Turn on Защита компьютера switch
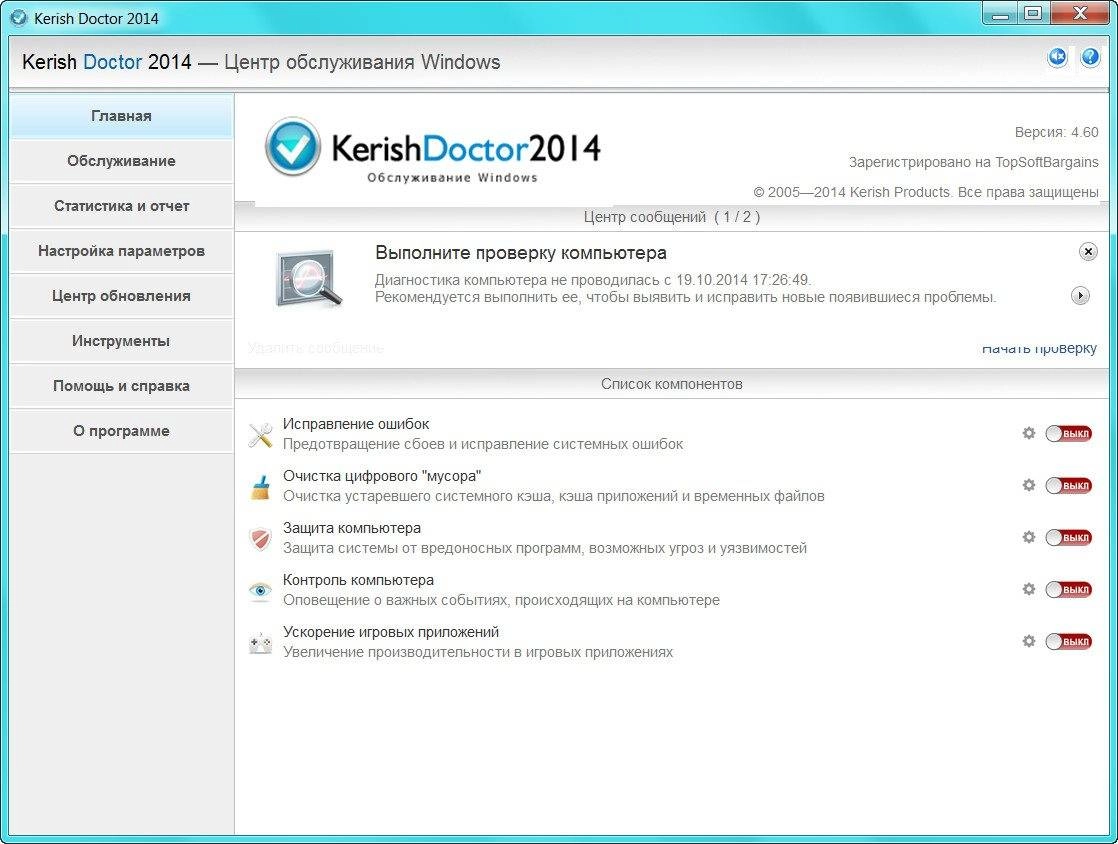 1068,537
